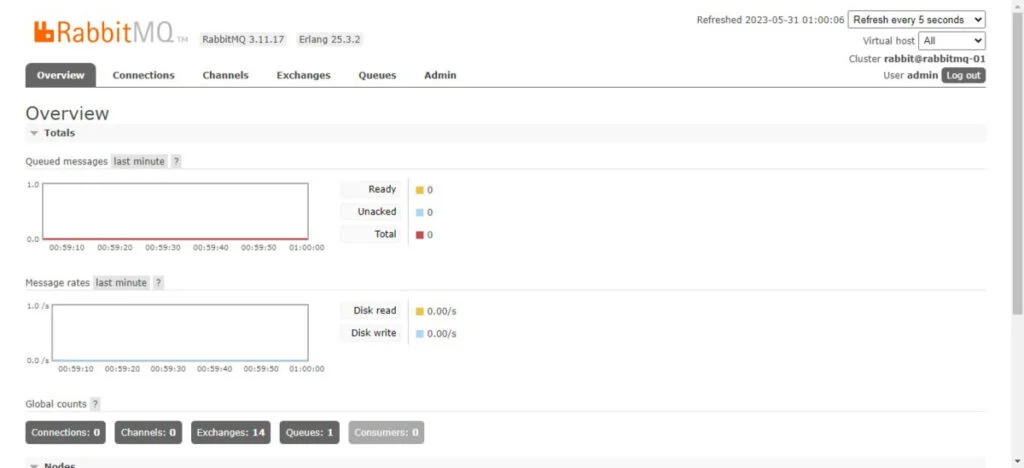Switch to the Connections tab
The height and width of the screenshot is (468, 1024).
click(144, 75)
